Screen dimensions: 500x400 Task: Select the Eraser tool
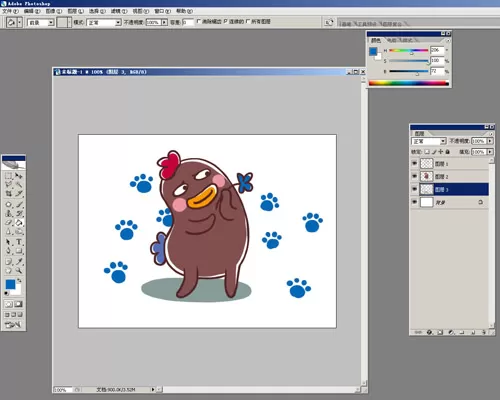(x=9, y=222)
